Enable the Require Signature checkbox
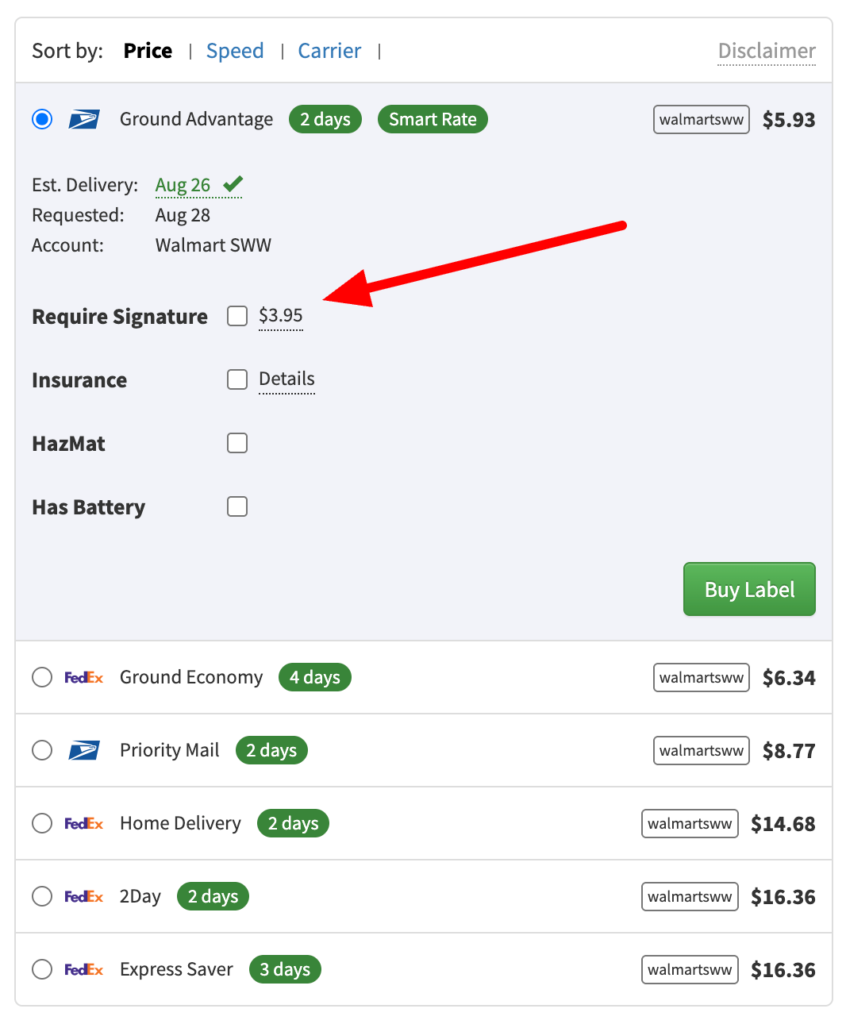 237,316
